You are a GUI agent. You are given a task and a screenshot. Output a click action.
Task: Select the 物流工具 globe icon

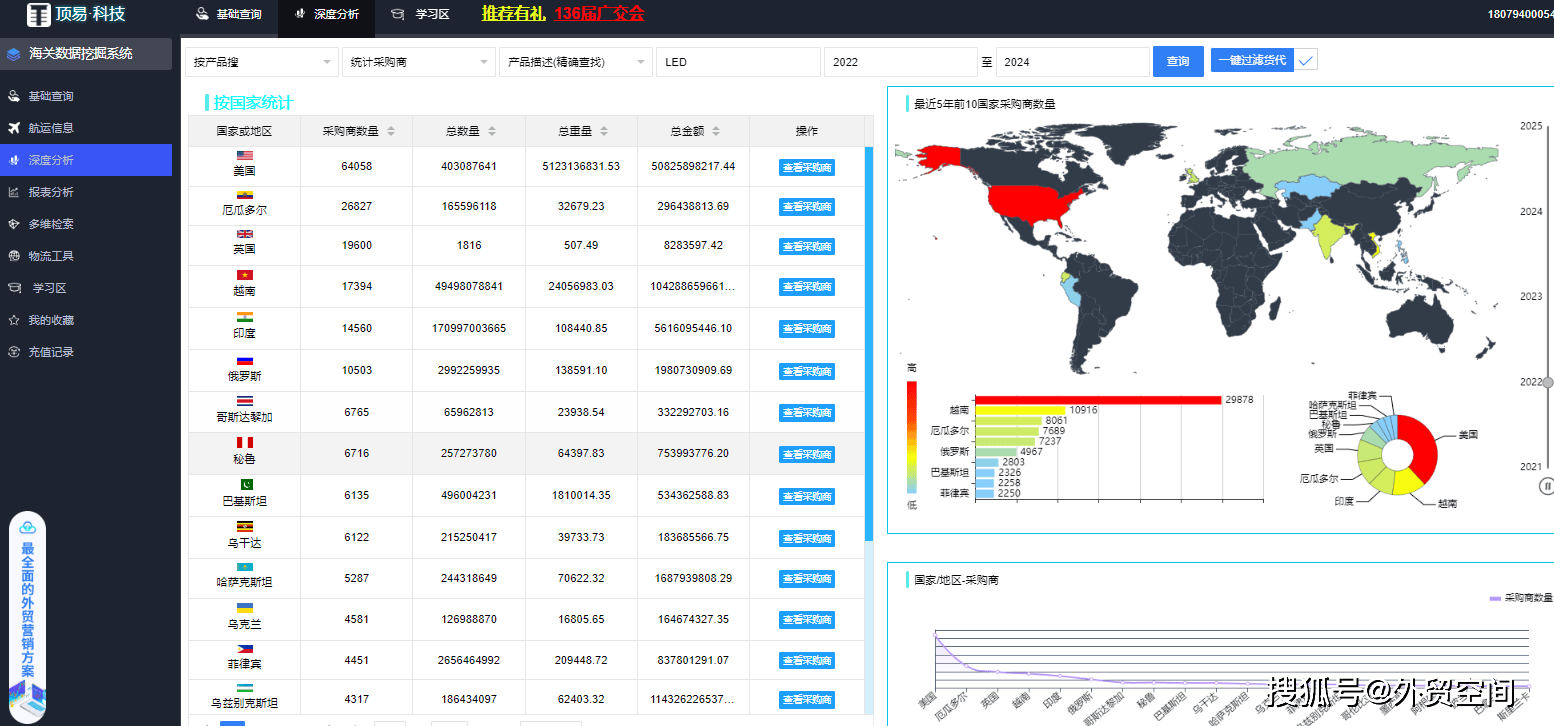(14, 256)
